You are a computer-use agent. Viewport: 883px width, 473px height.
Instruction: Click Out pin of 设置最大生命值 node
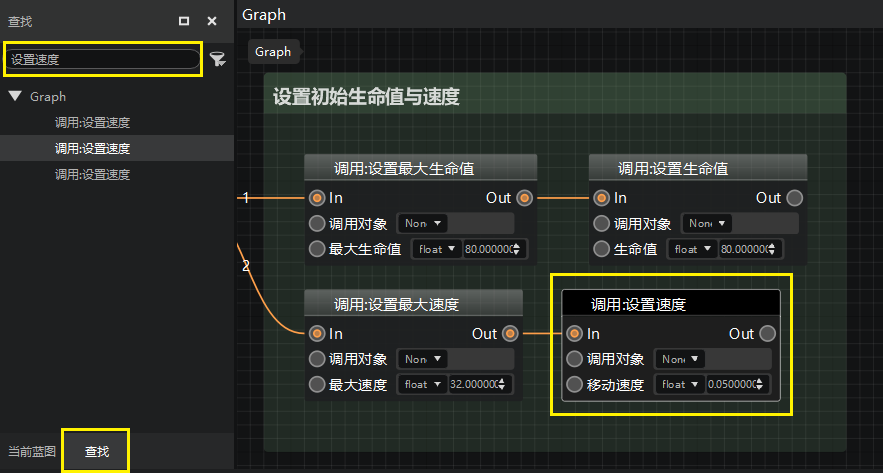(525, 198)
